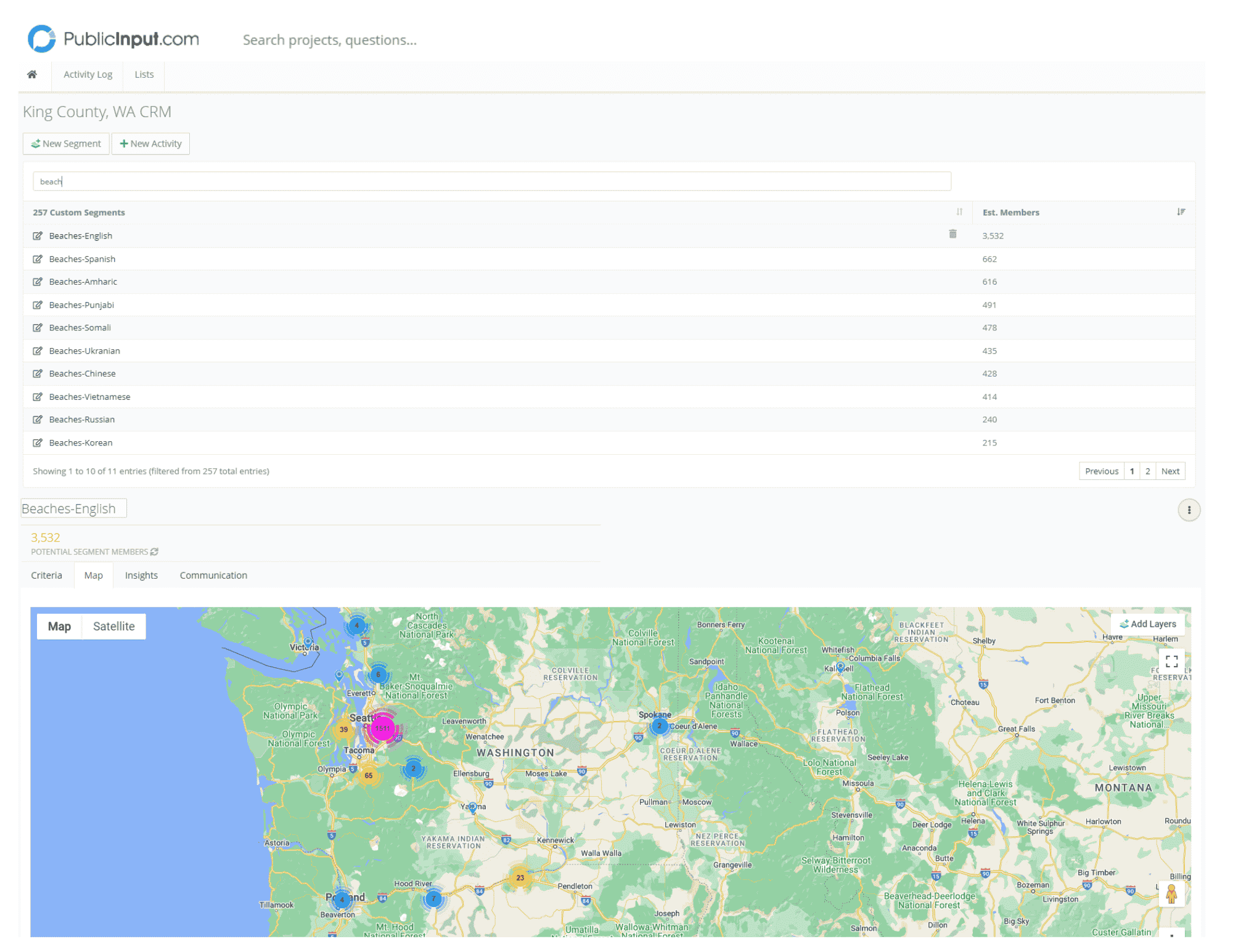Select the Street View pegman icon
The image size is (1233, 952).
1171,893
